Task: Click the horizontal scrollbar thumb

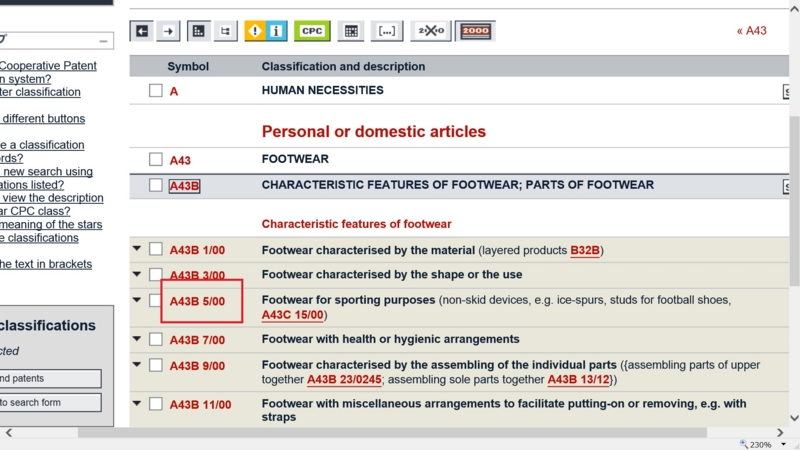Action: click(392, 433)
